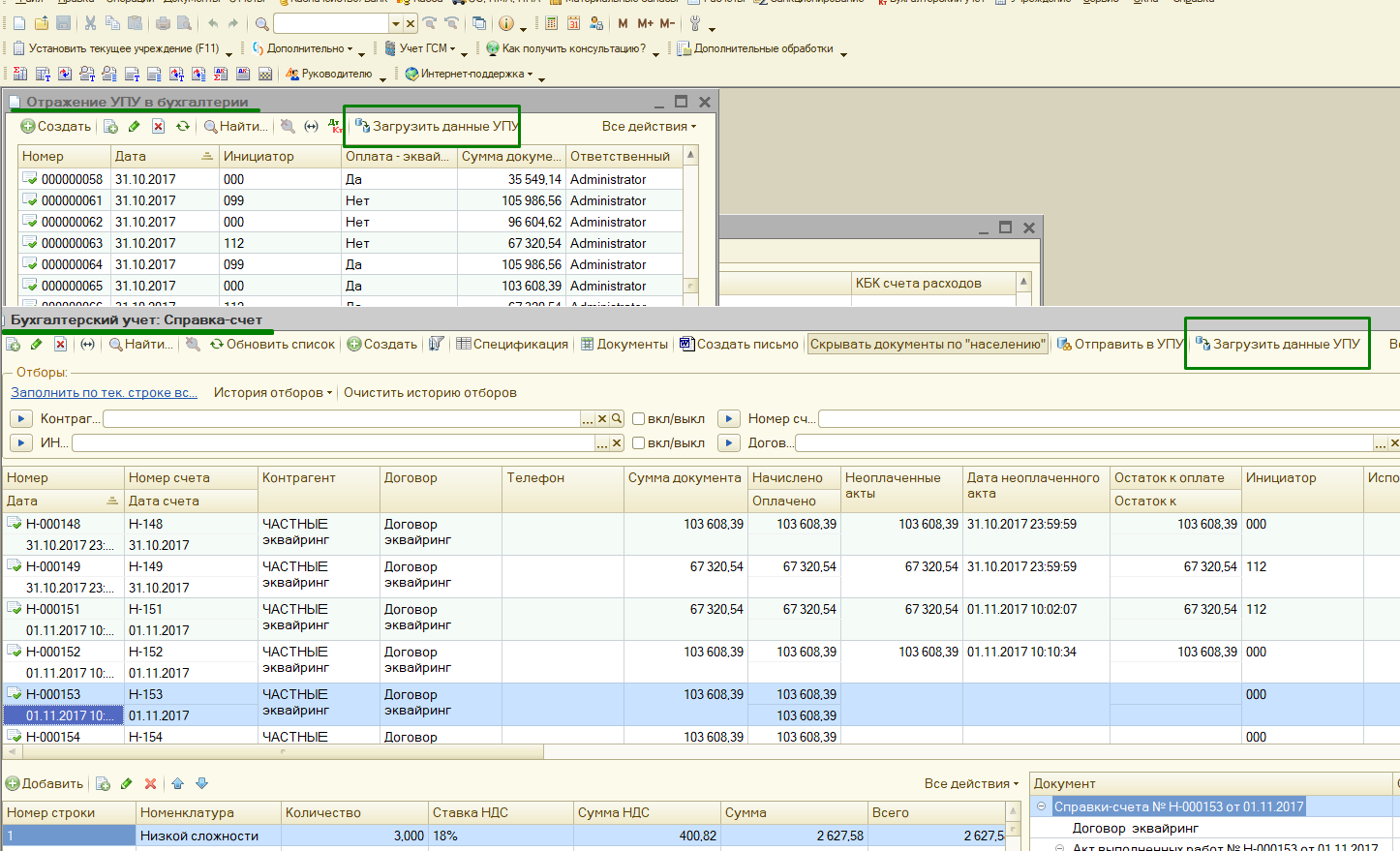Viewport: 1400px width, 851px height.
Task: Click the filter funnel icon in the Справка-счет toolbar
Action: coord(437,344)
